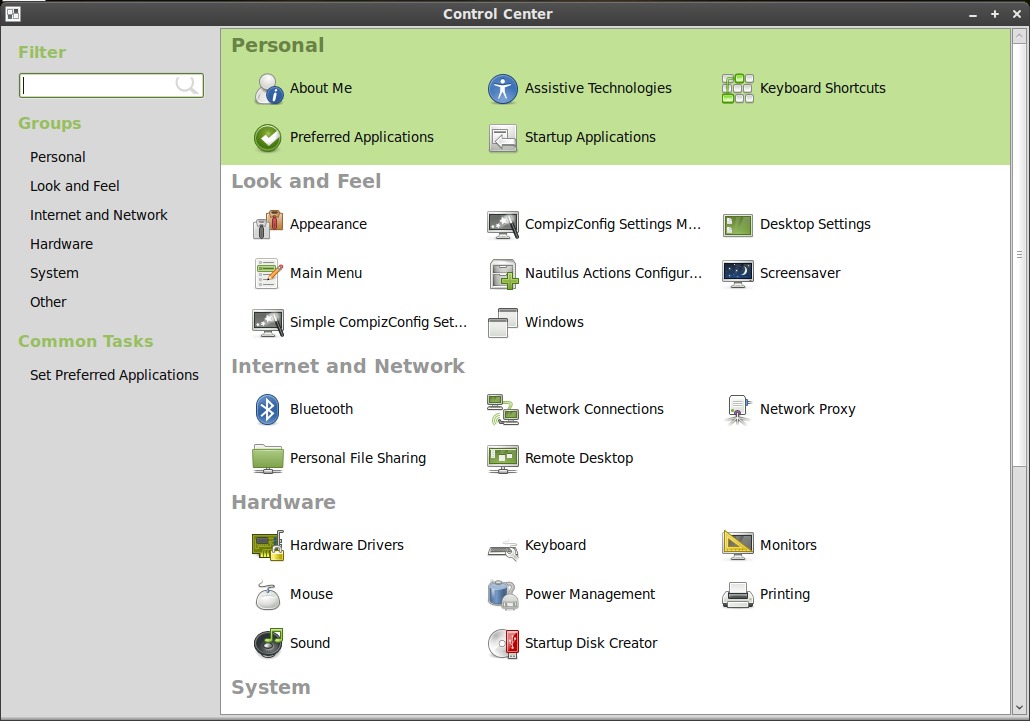This screenshot has height=721, width=1030.
Task: Open the Sound icon
Action: [268, 644]
